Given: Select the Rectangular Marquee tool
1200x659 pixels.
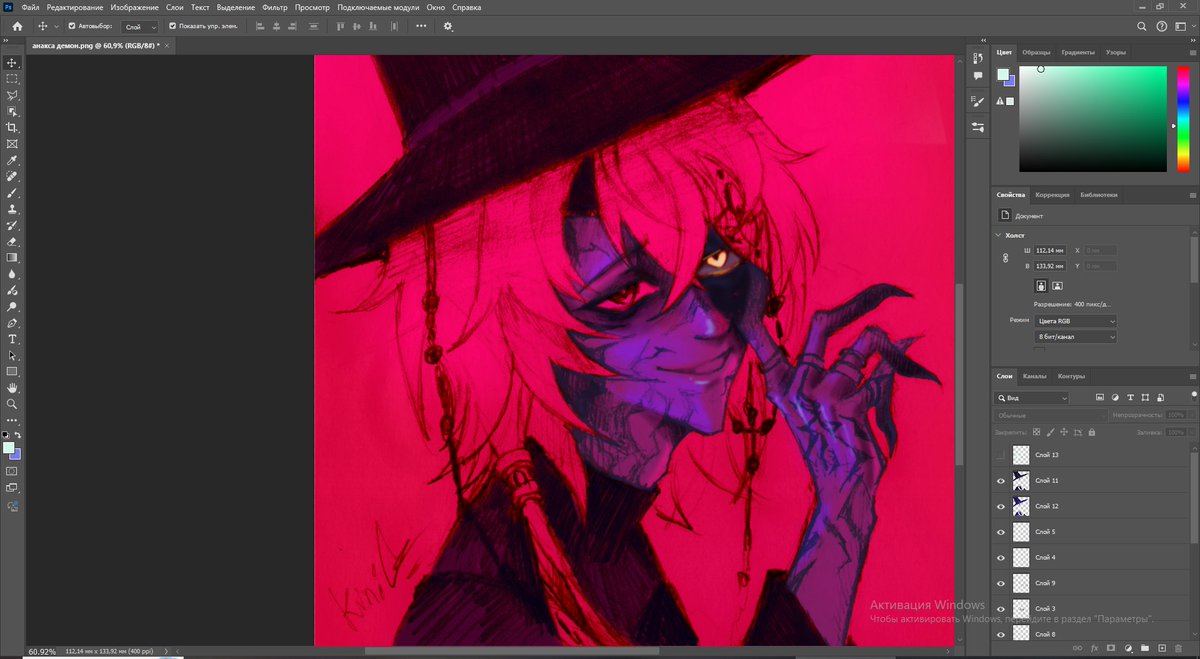Looking at the screenshot, I should point(12,78).
